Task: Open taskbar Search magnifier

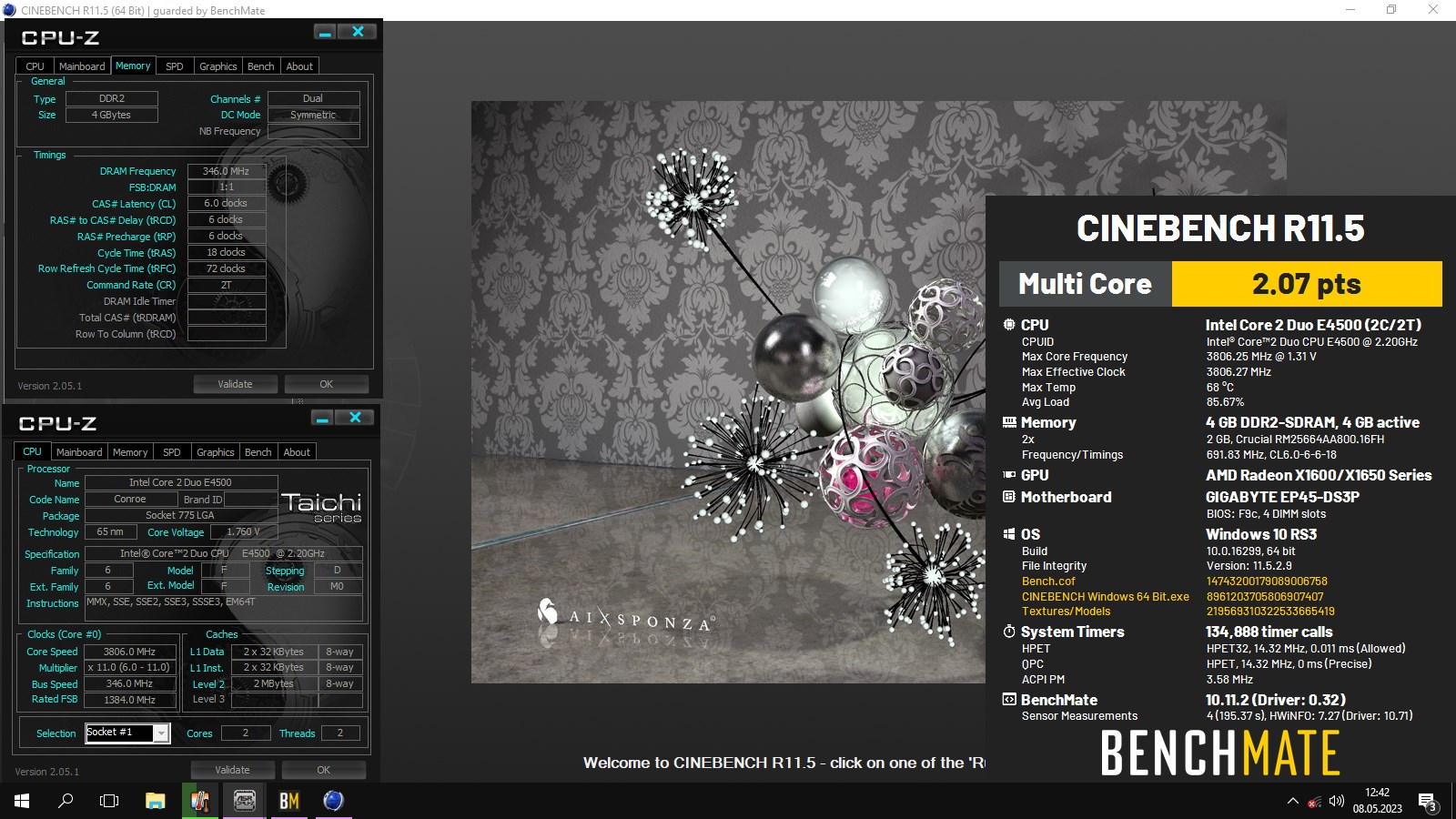Action: click(x=66, y=801)
